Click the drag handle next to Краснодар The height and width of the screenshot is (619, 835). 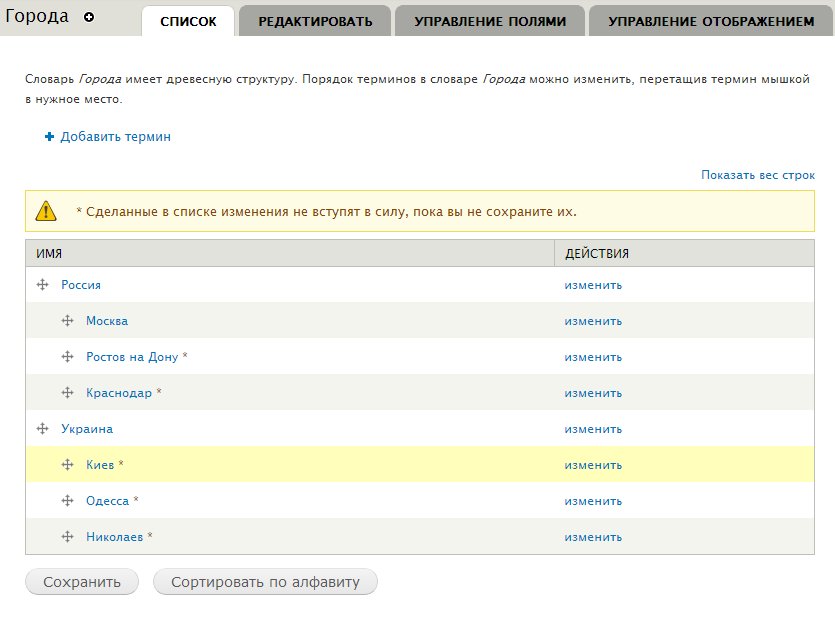point(68,393)
